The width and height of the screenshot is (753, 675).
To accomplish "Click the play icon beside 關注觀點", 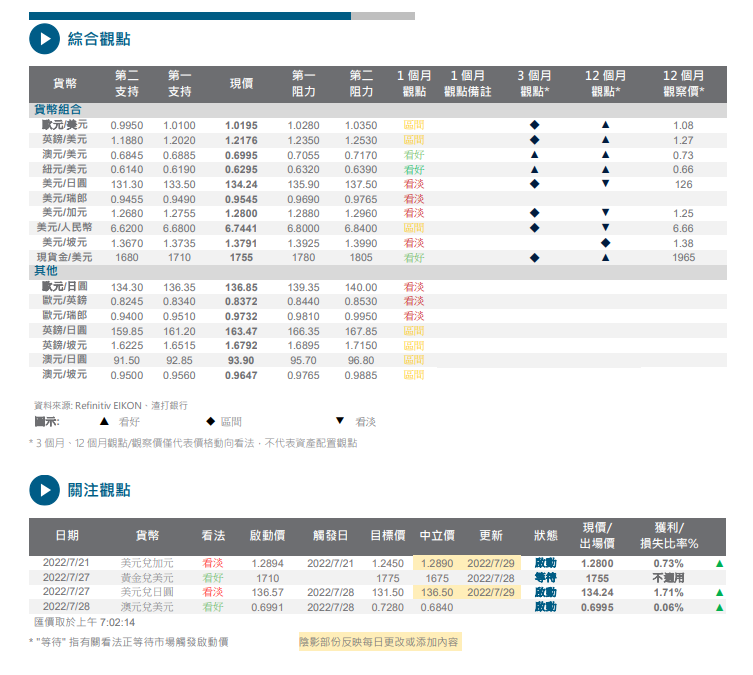I will [44, 490].
